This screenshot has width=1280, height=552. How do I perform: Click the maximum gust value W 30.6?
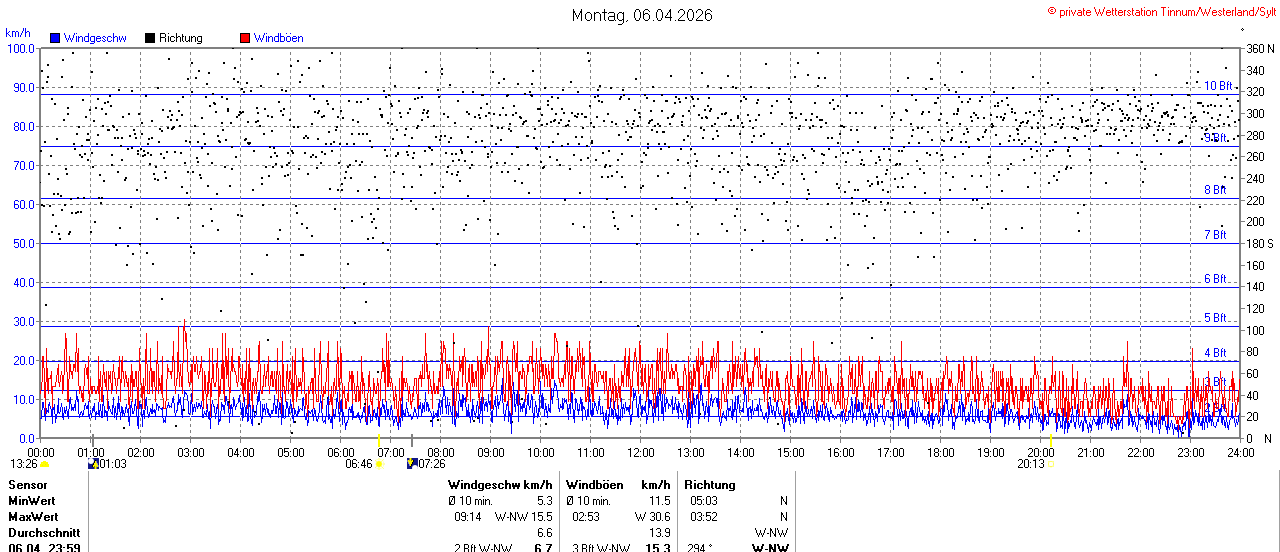pos(652,517)
